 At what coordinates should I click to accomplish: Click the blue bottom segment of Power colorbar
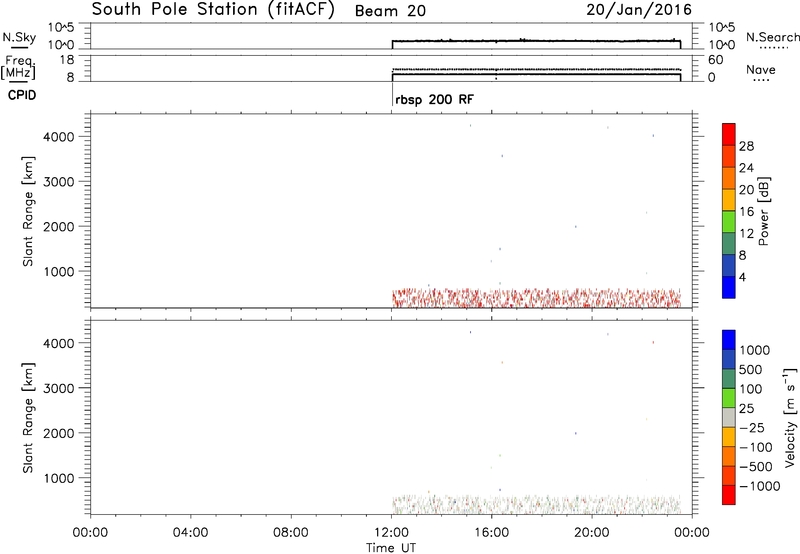pyautogui.click(x=729, y=287)
